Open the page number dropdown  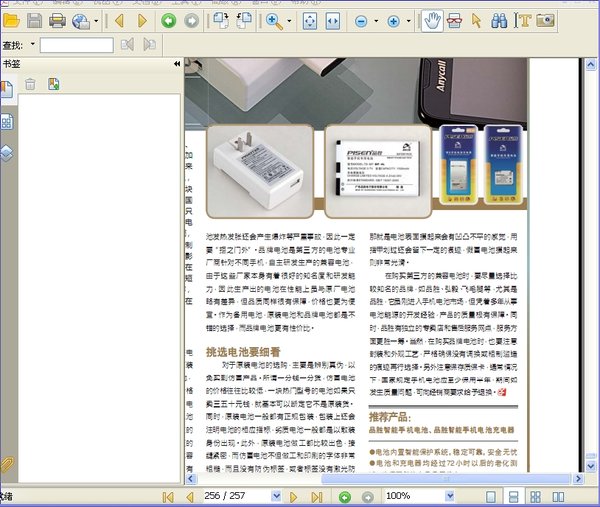coord(277,496)
